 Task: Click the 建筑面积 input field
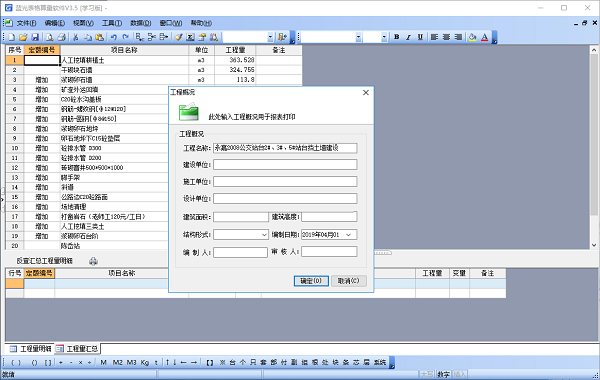pos(241,217)
